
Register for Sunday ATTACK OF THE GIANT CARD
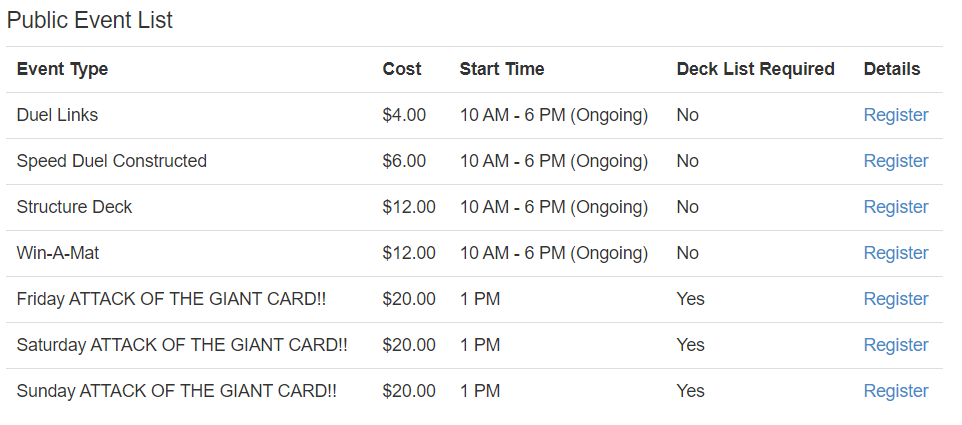896,391
